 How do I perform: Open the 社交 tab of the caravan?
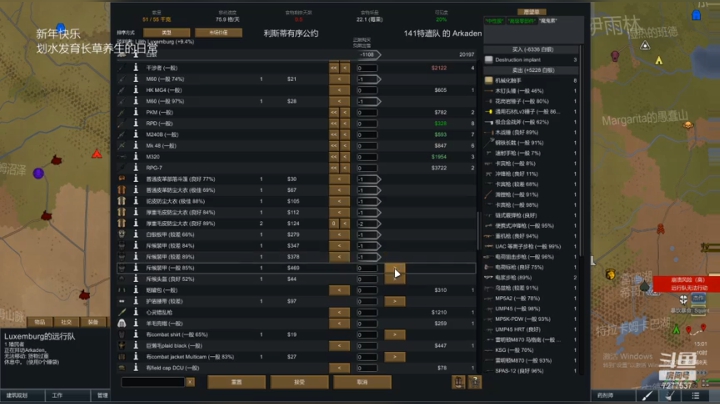click(67, 322)
